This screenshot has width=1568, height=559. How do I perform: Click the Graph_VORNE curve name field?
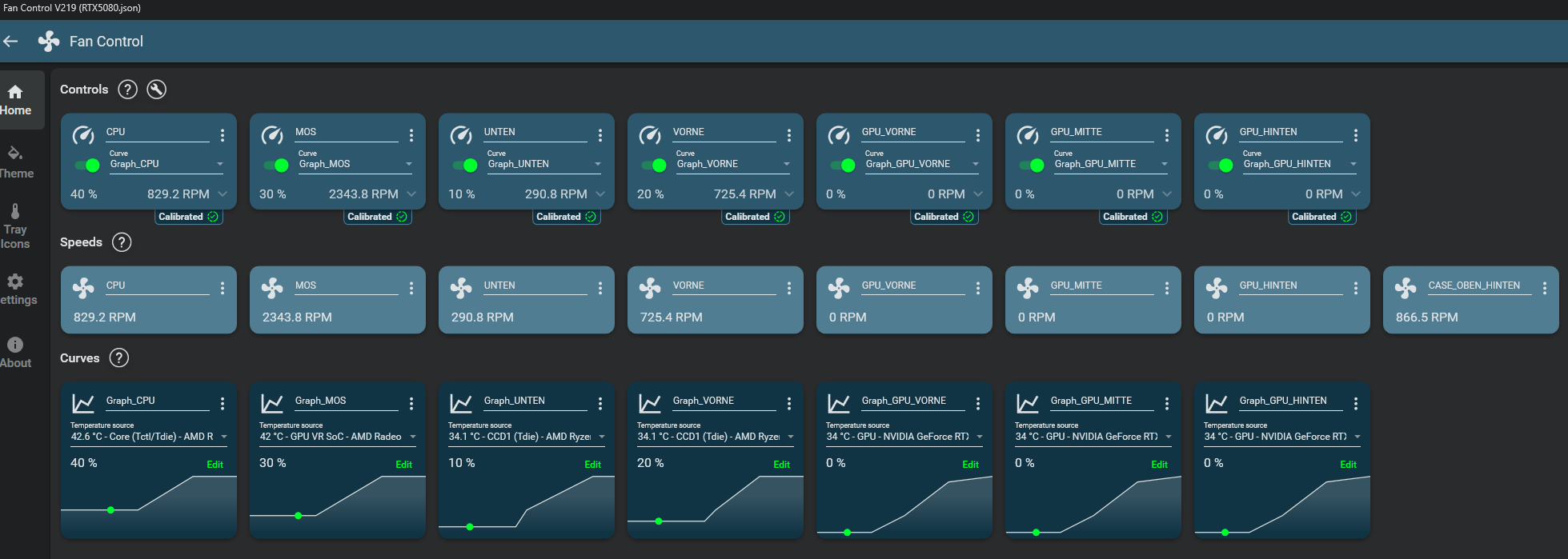pyautogui.click(x=724, y=401)
